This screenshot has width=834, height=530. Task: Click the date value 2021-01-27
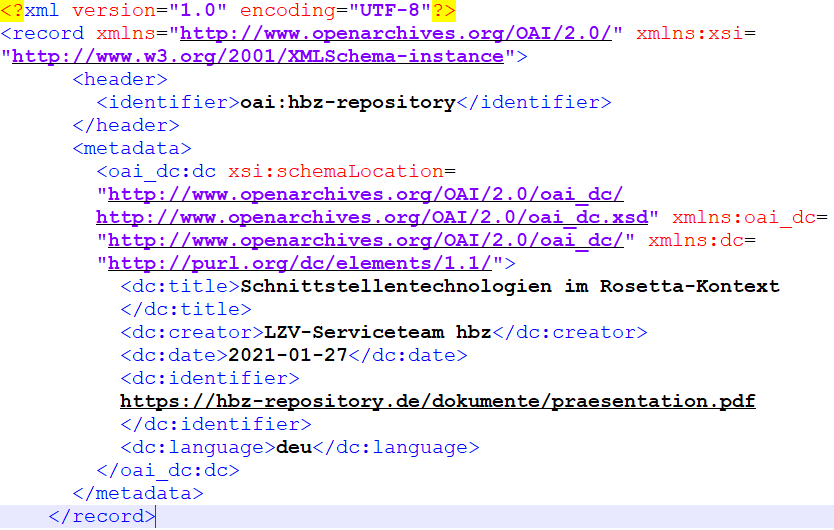[286, 355]
